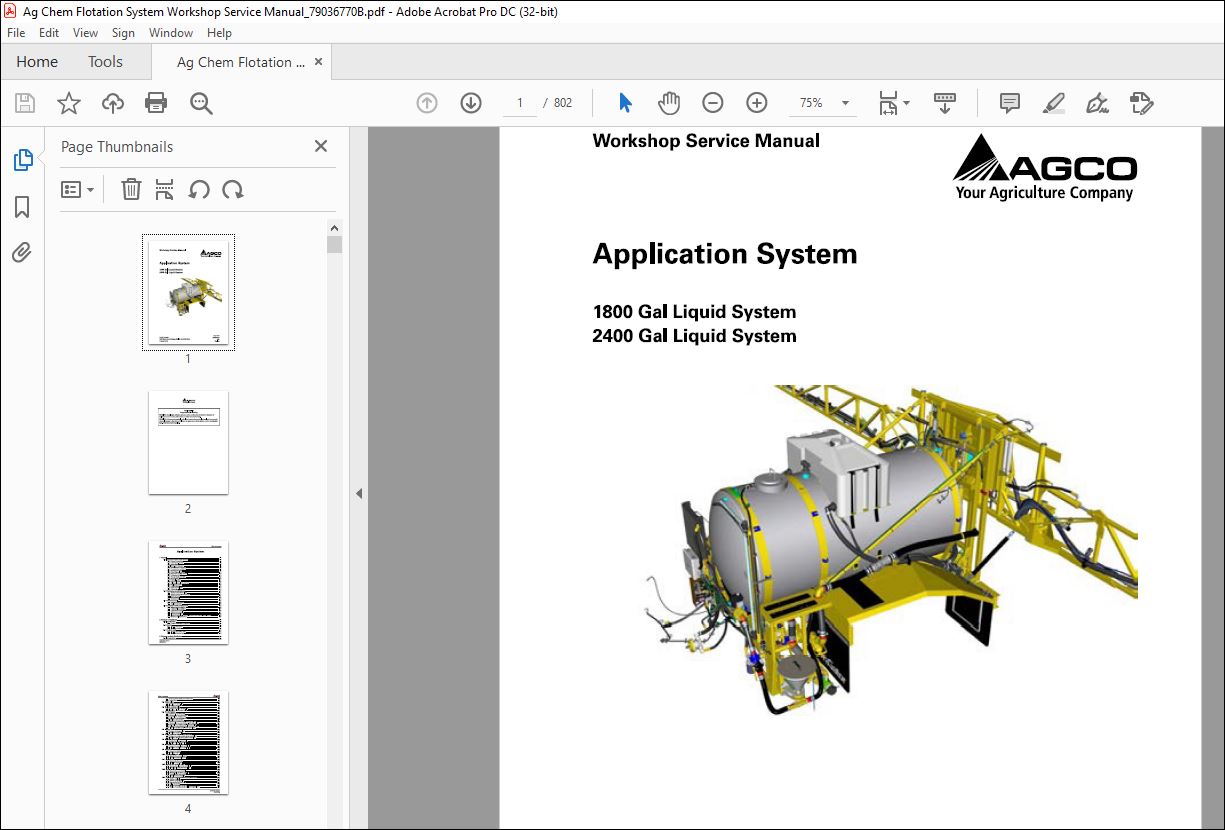Open the Help menu
The image size is (1225, 830).
219,33
